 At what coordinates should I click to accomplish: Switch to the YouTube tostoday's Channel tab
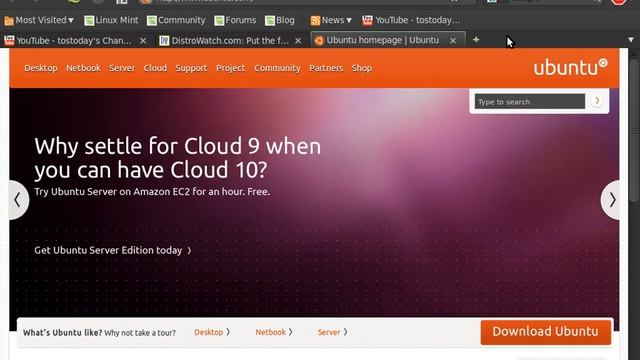point(74,40)
